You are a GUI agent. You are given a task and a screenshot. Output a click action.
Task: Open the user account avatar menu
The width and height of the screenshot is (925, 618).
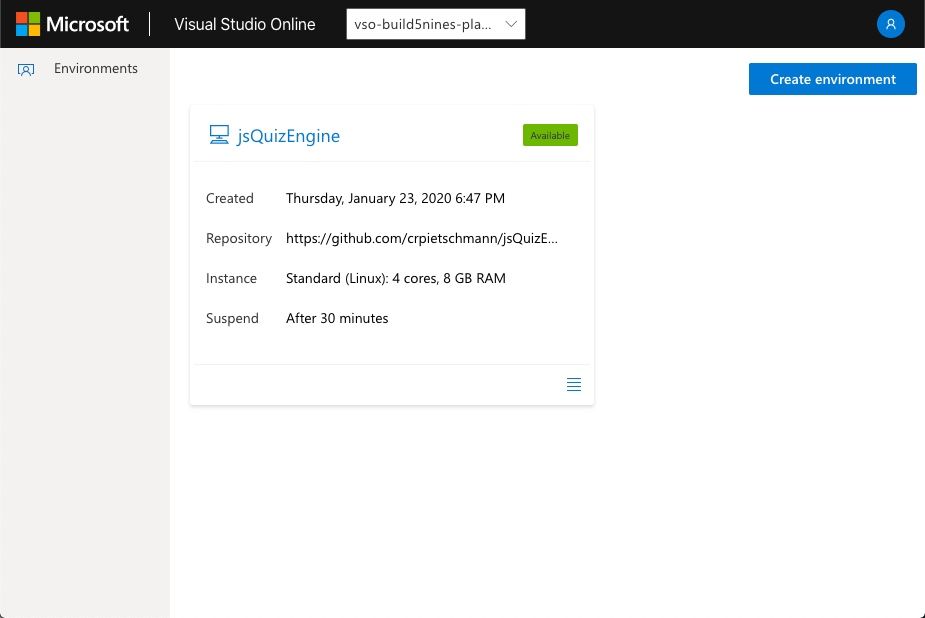point(890,24)
